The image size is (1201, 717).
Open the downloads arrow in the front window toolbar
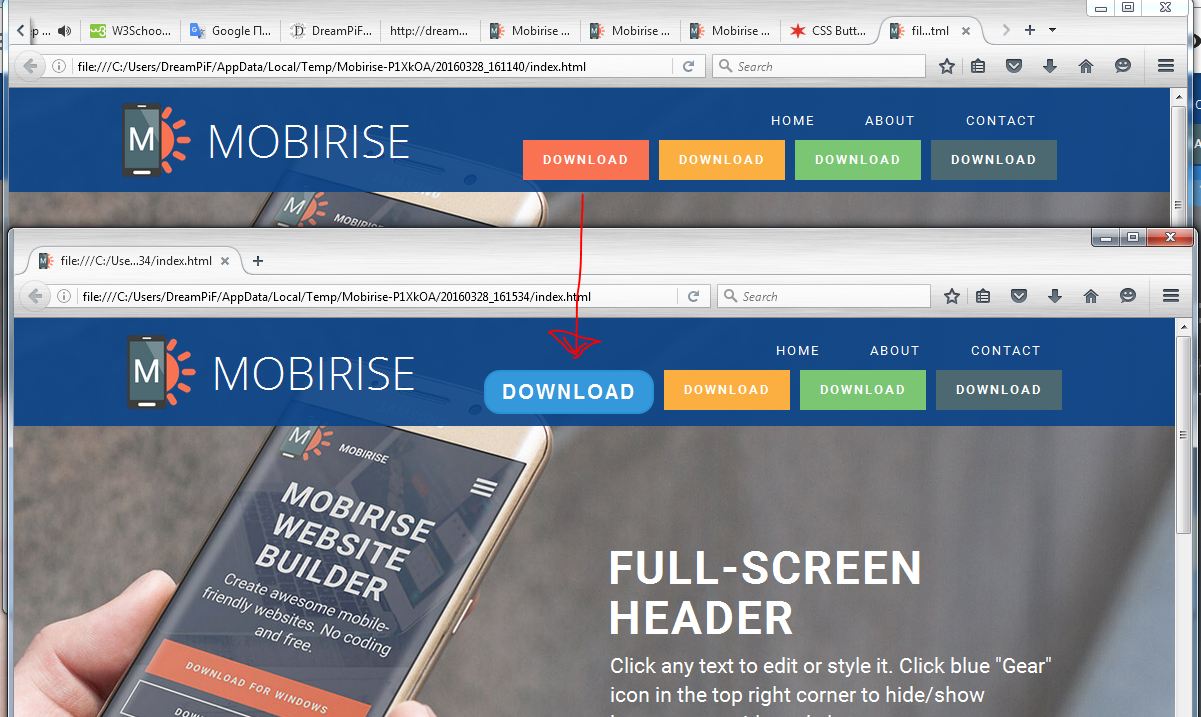point(1054,296)
